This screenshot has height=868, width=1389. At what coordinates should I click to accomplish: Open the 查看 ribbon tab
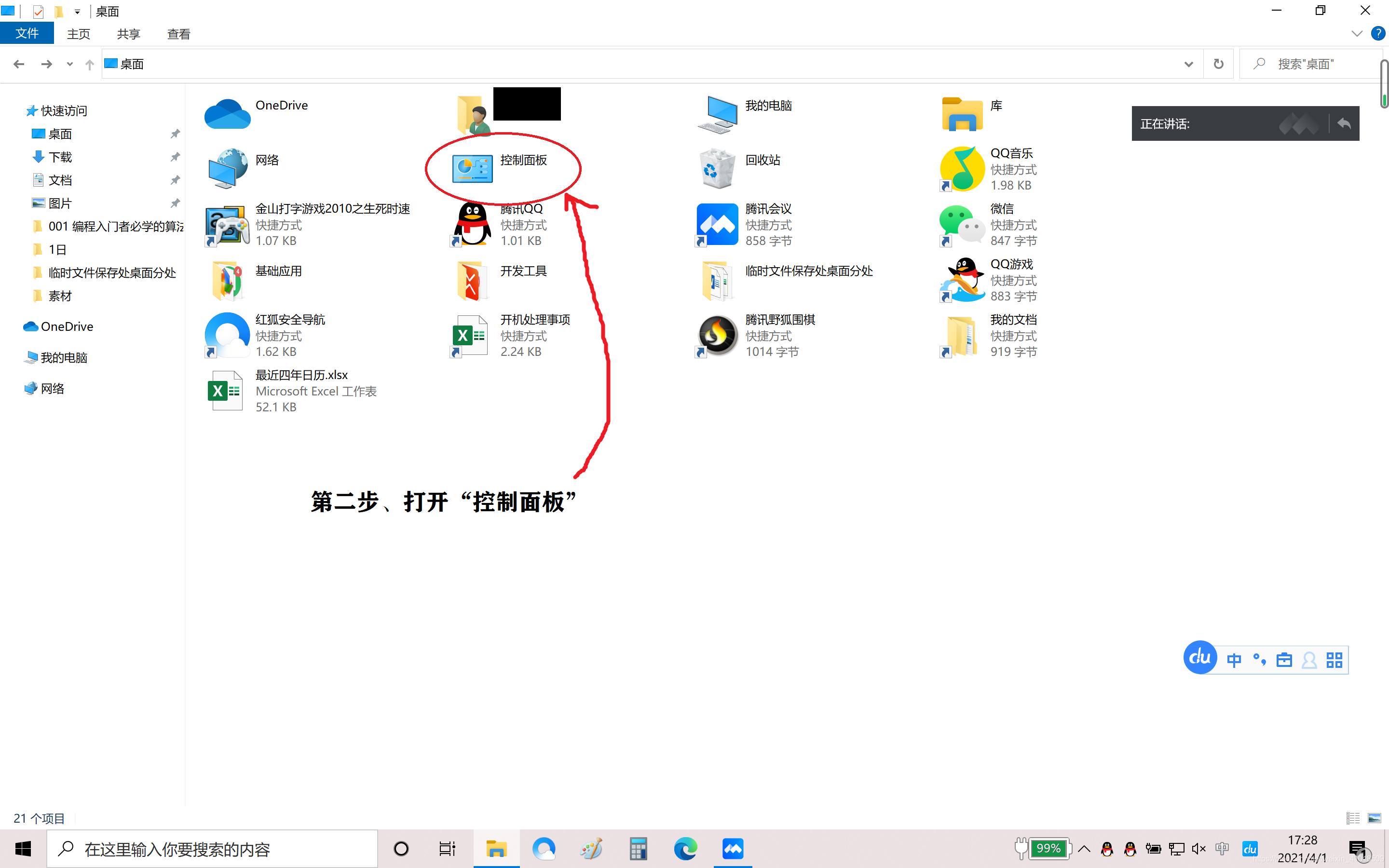point(178,34)
